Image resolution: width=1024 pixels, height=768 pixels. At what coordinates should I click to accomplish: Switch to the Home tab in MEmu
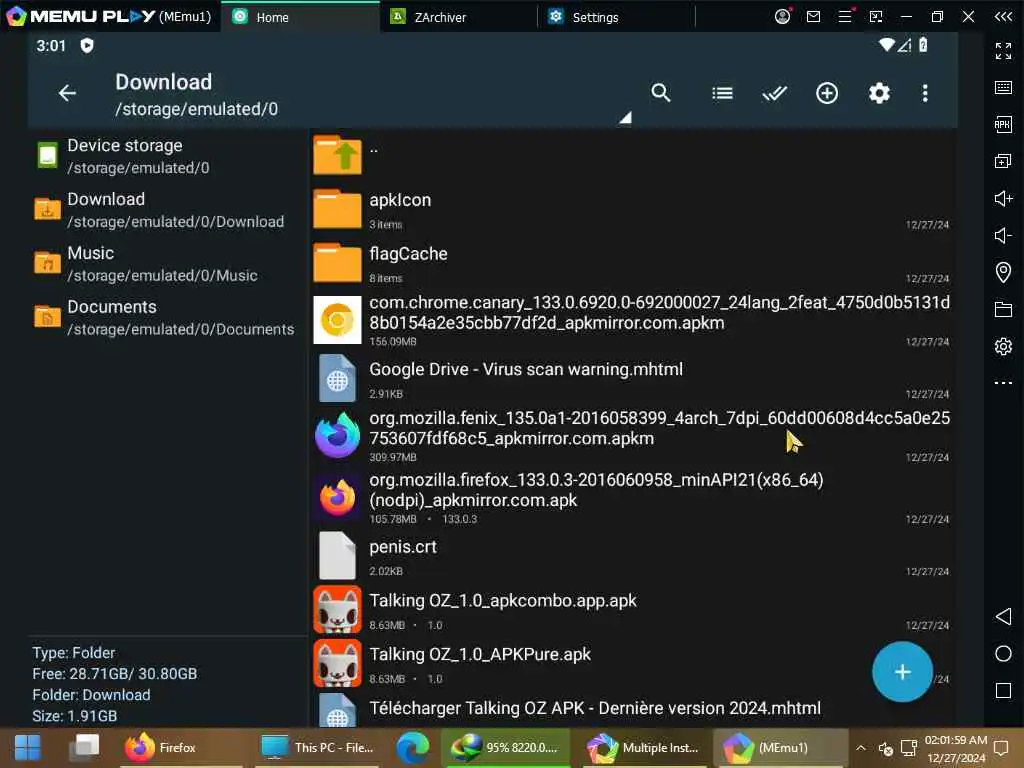pyautogui.click(x=300, y=17)
